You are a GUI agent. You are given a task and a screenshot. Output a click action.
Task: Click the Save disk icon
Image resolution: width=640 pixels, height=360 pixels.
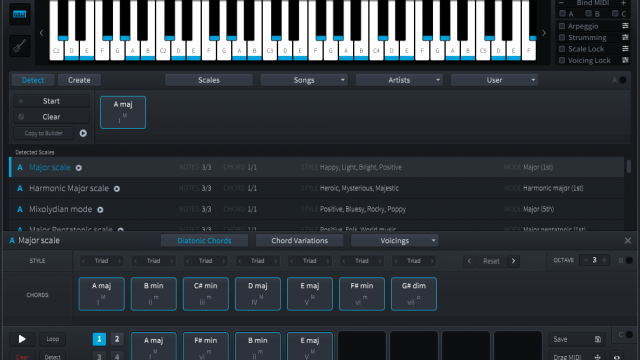598,339
